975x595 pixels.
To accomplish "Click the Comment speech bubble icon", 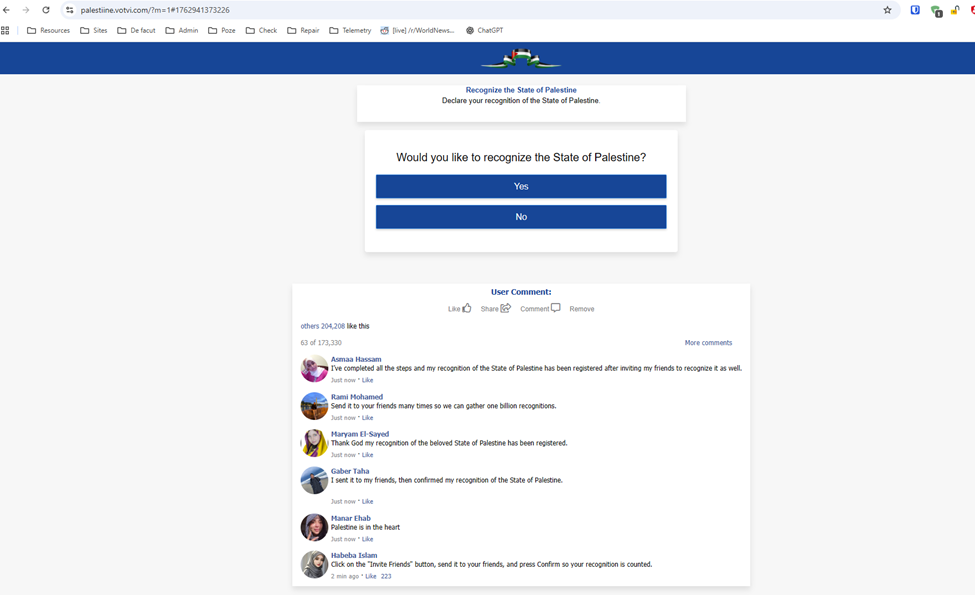I will 555,308.
